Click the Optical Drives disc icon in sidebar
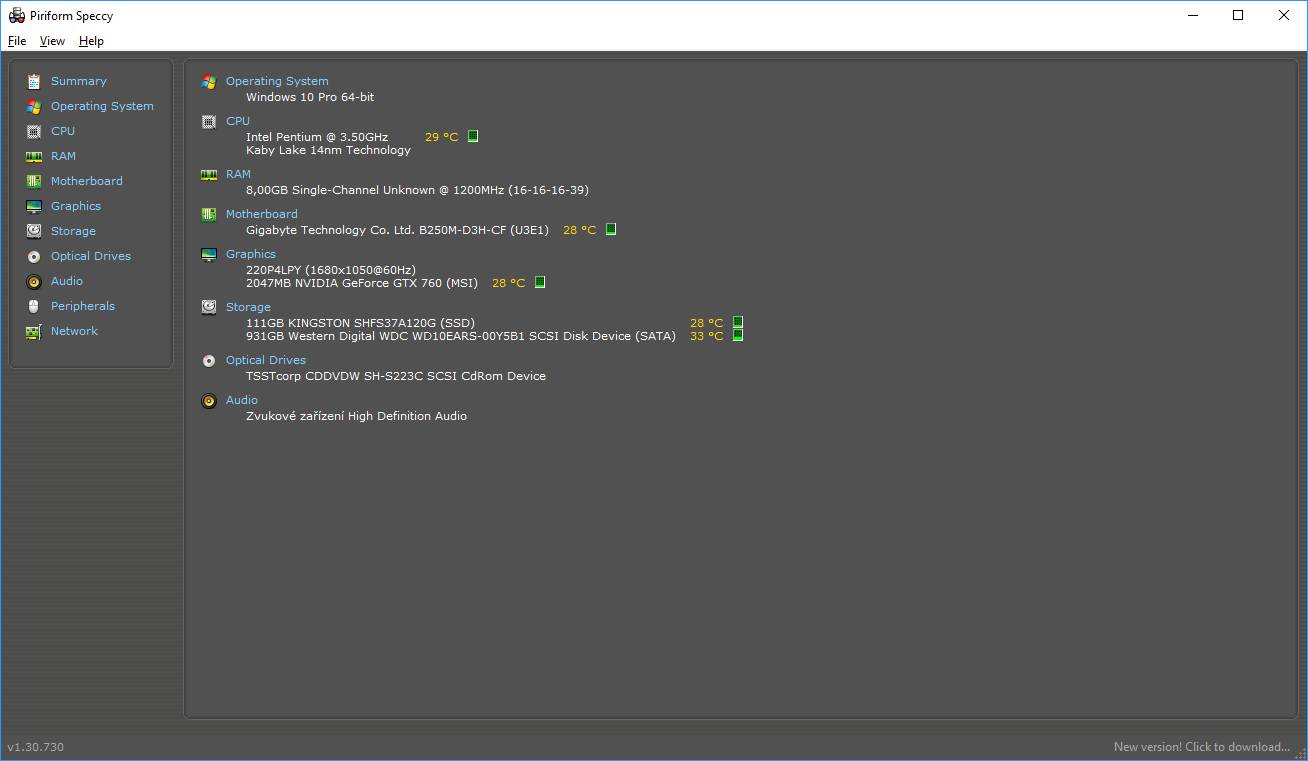1308x761 pixels. [34, 256]
